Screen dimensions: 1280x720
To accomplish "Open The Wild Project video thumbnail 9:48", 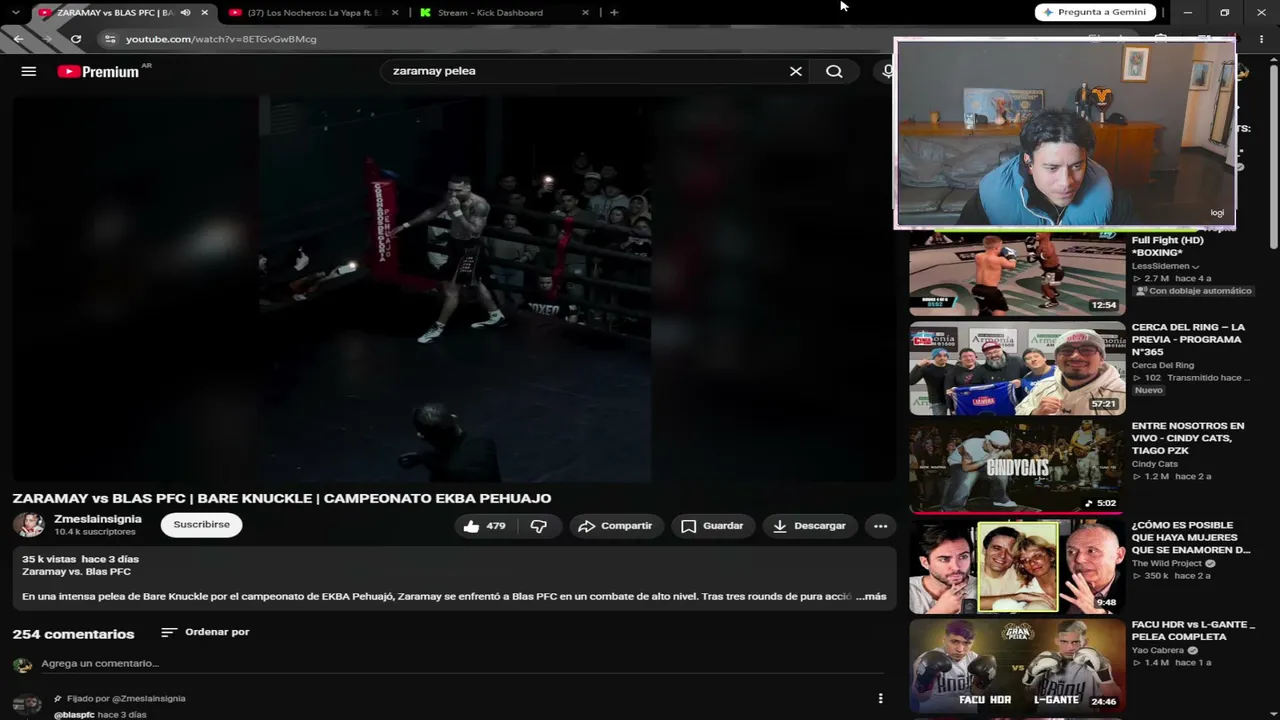I will click(1017, 566).
